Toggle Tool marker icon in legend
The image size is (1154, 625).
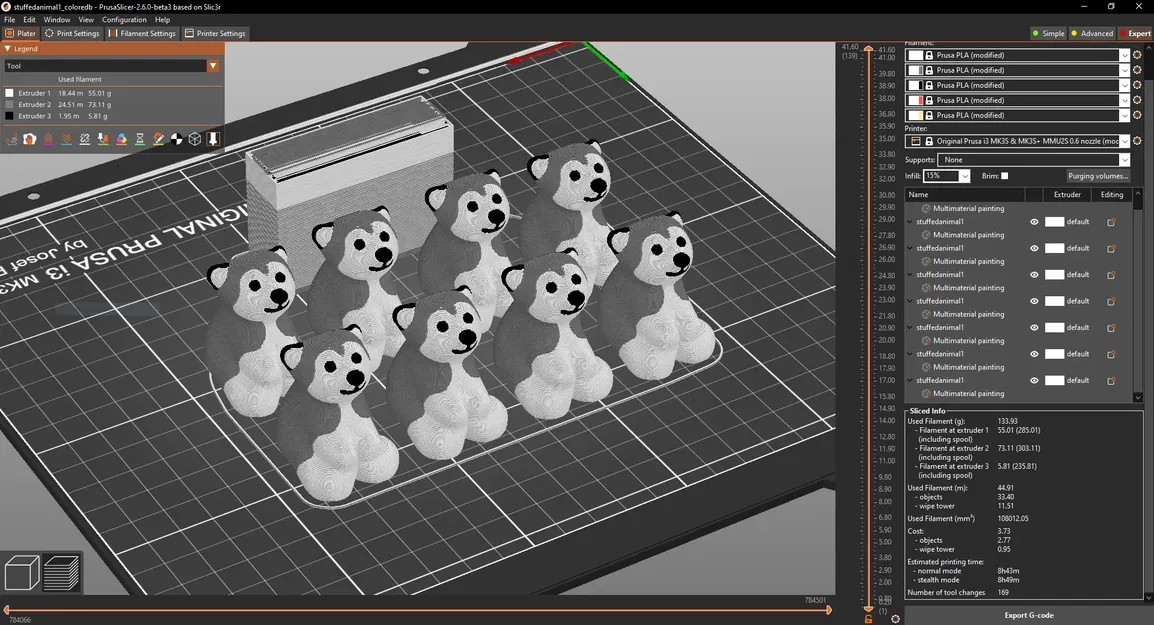point(213,138)
